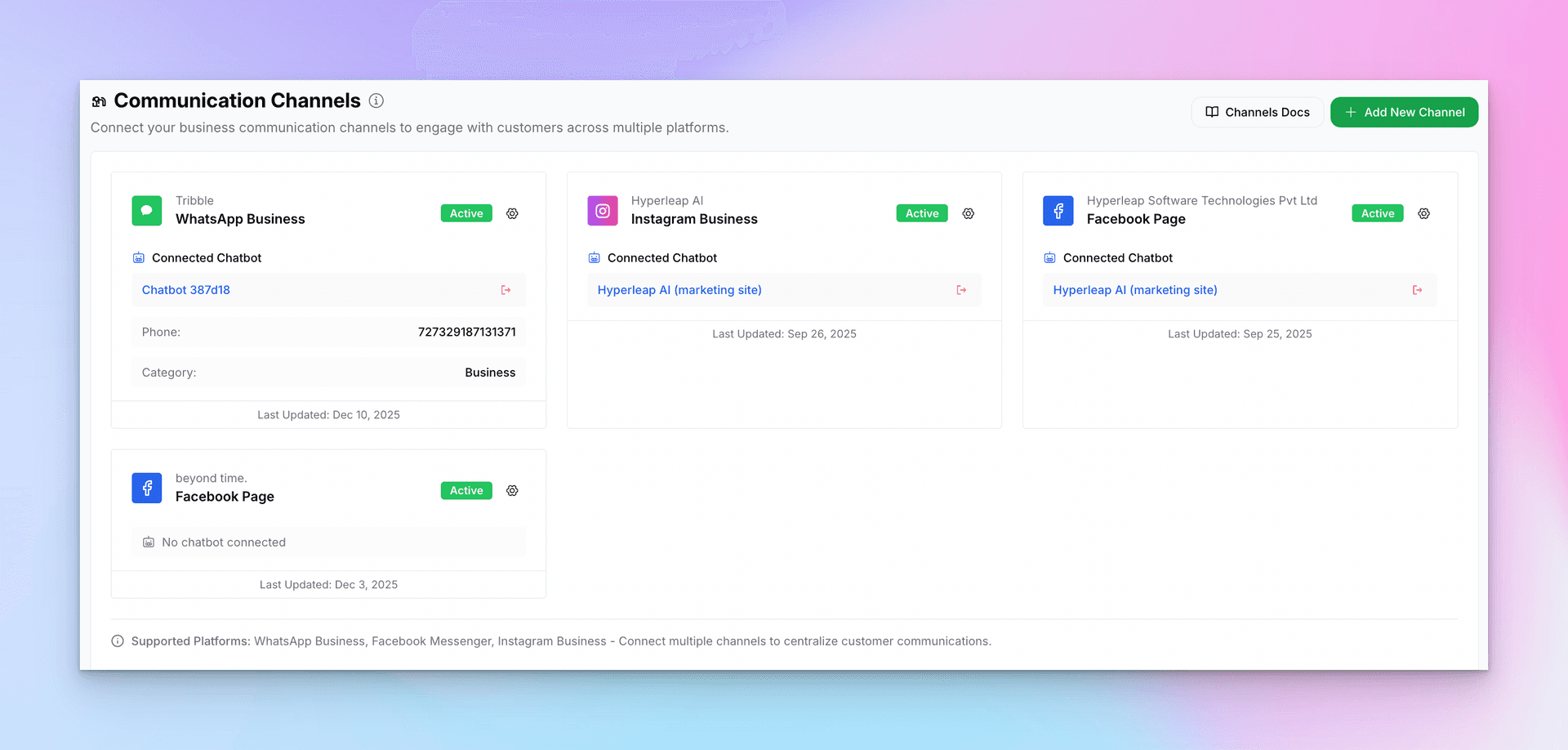Image resolution: width=1568 pixels, height=750 pixels.
Task: Open settings gear for beyond time. Facebook Page
Action: [512, 490]
